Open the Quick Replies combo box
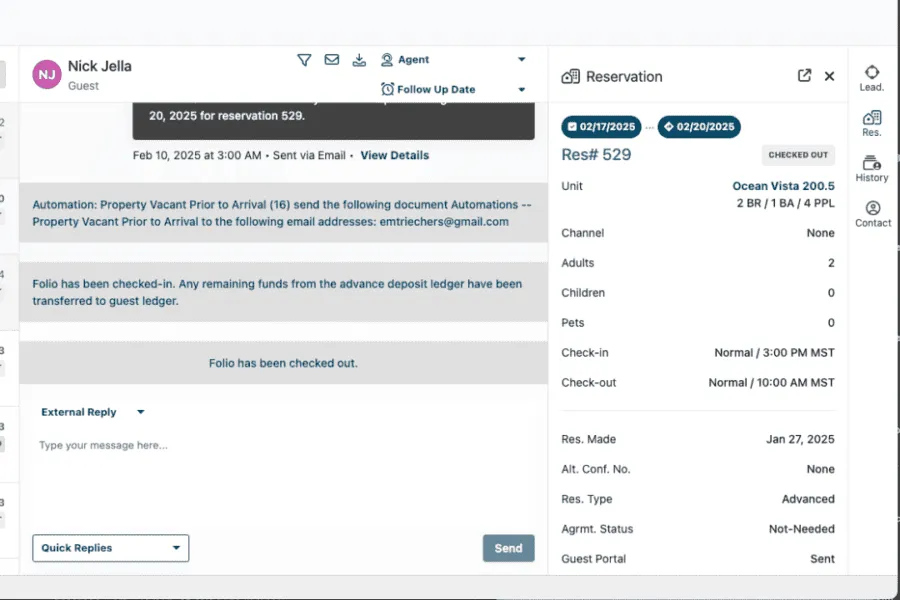 pyautogui.click(x=110, y=548)
